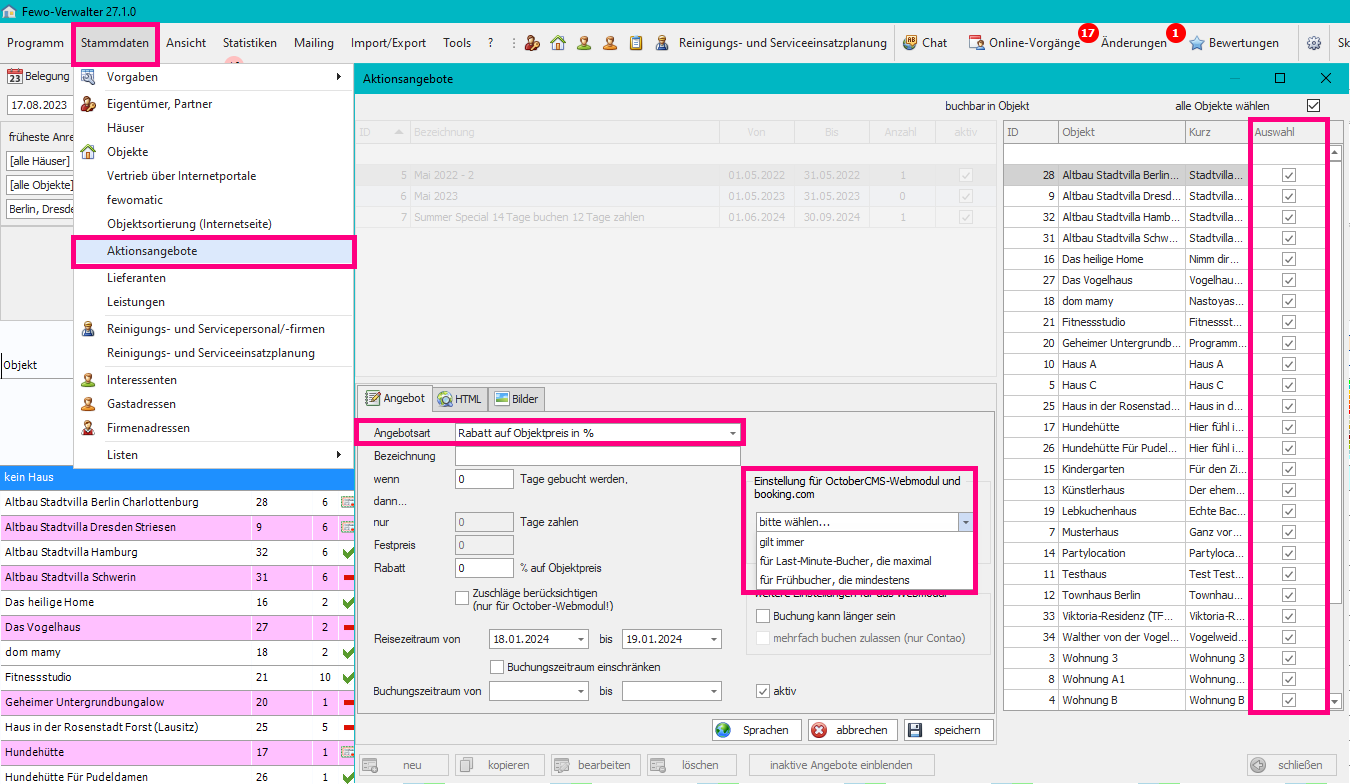1350x784 pixels.
Task: Toggle the 'aktiv' checkbox
Action: click(764, 690)
